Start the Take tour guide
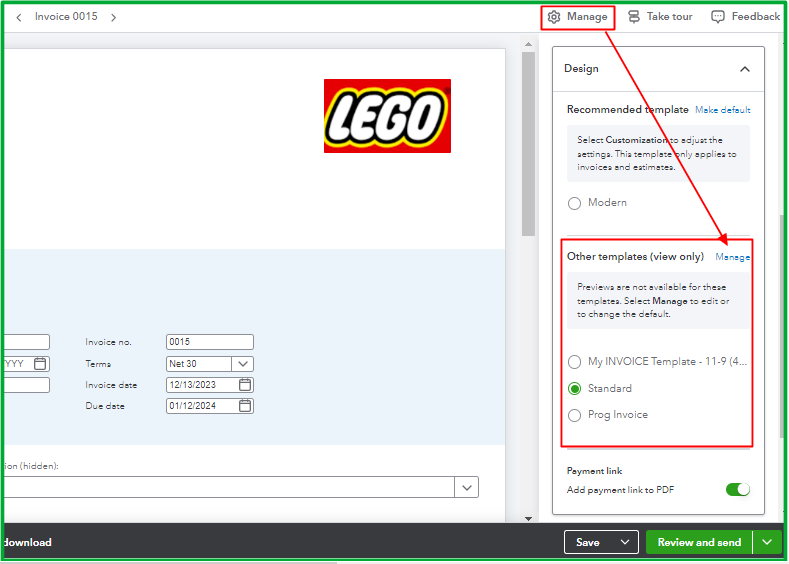This screenshot has width=789, height=564. tap(660, 17)
